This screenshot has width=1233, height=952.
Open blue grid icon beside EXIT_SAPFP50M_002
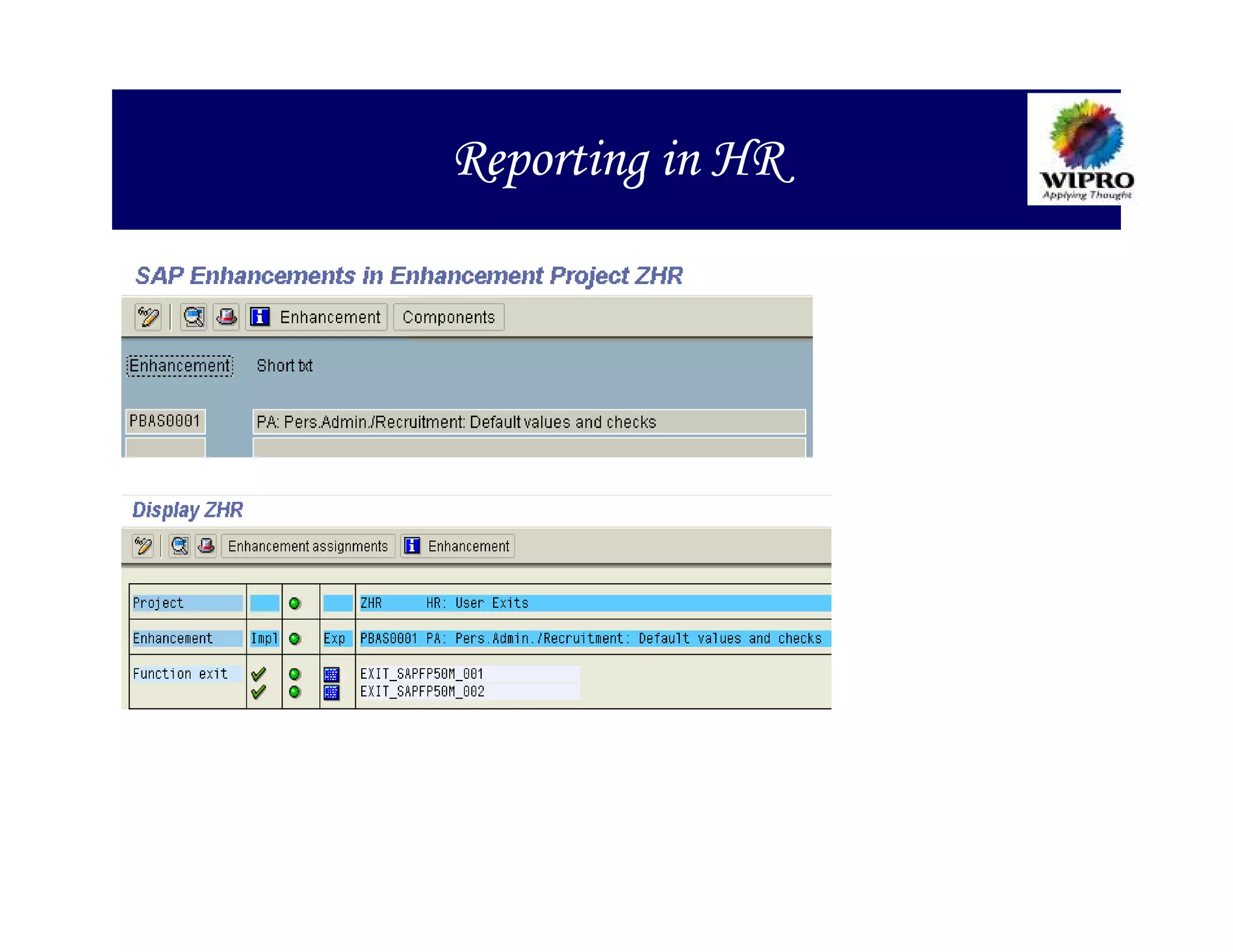tap(332, 692)
